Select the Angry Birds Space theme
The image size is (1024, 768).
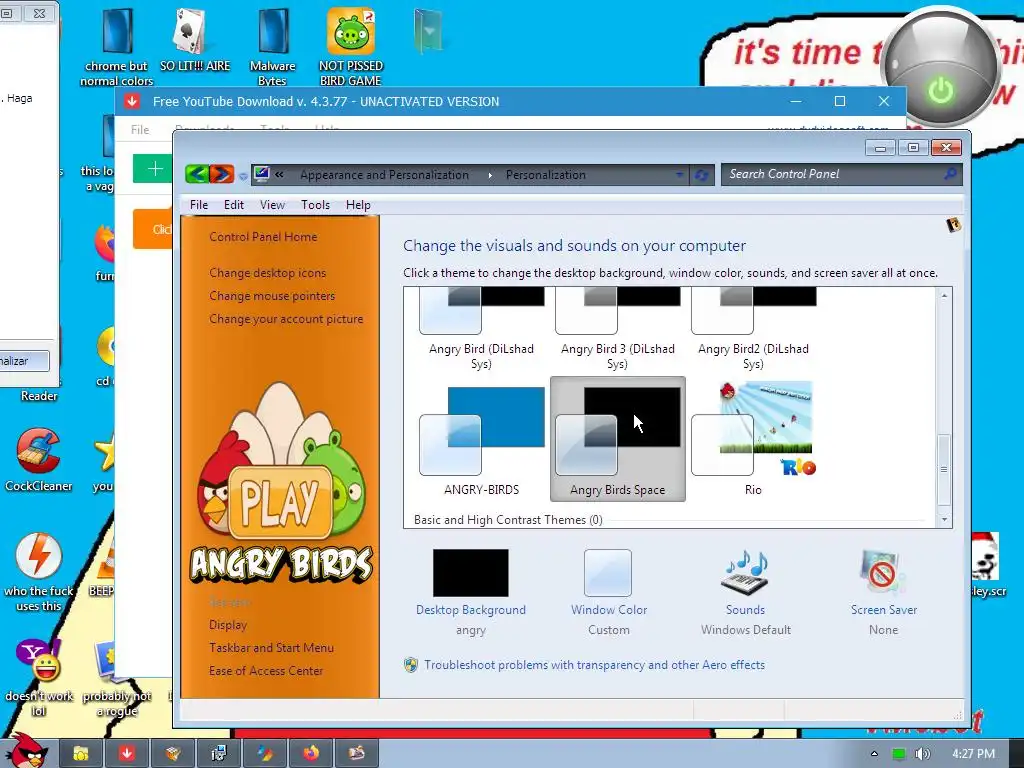(617, 440)
